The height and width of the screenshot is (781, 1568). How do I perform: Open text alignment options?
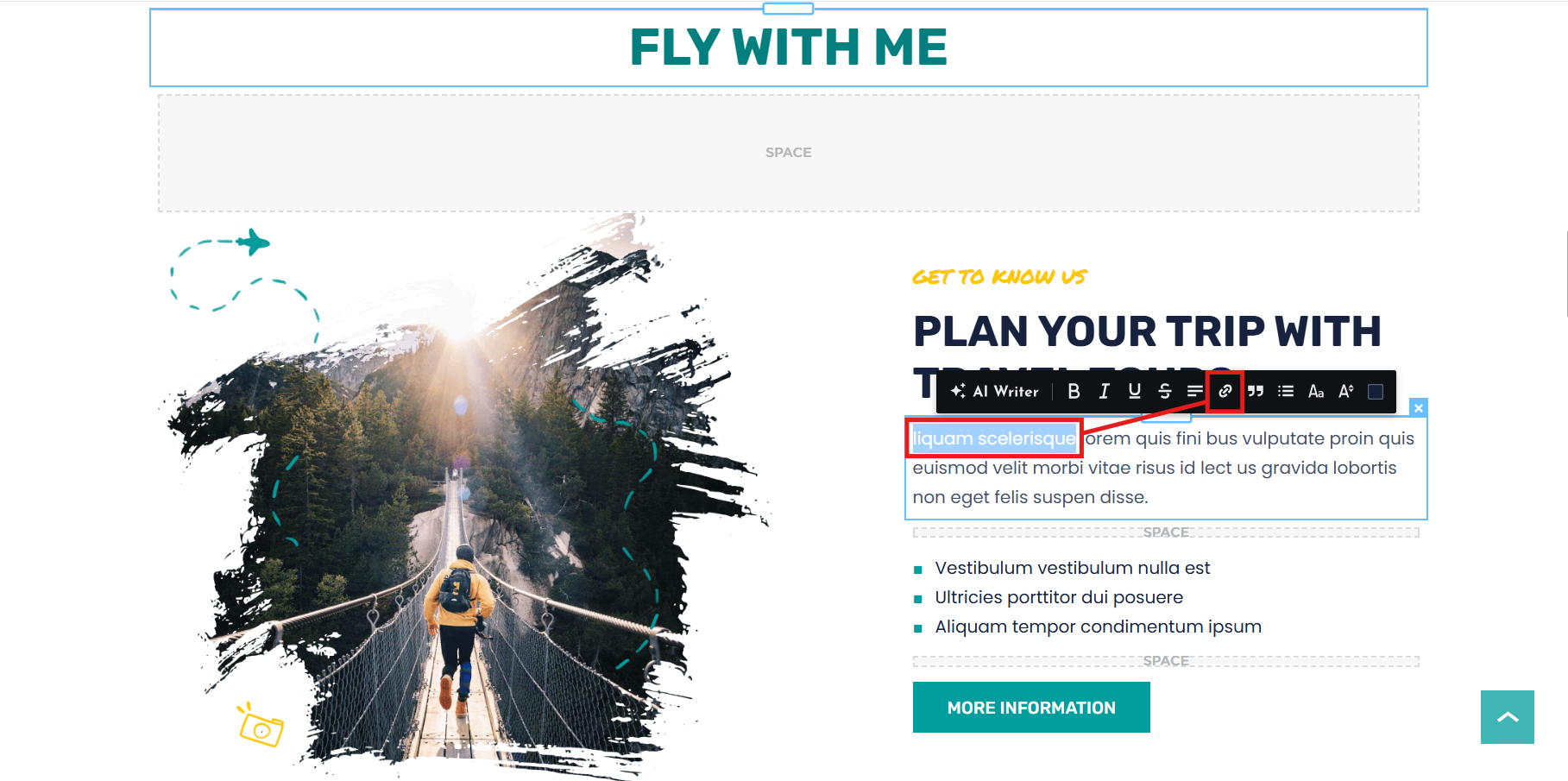1194,391
